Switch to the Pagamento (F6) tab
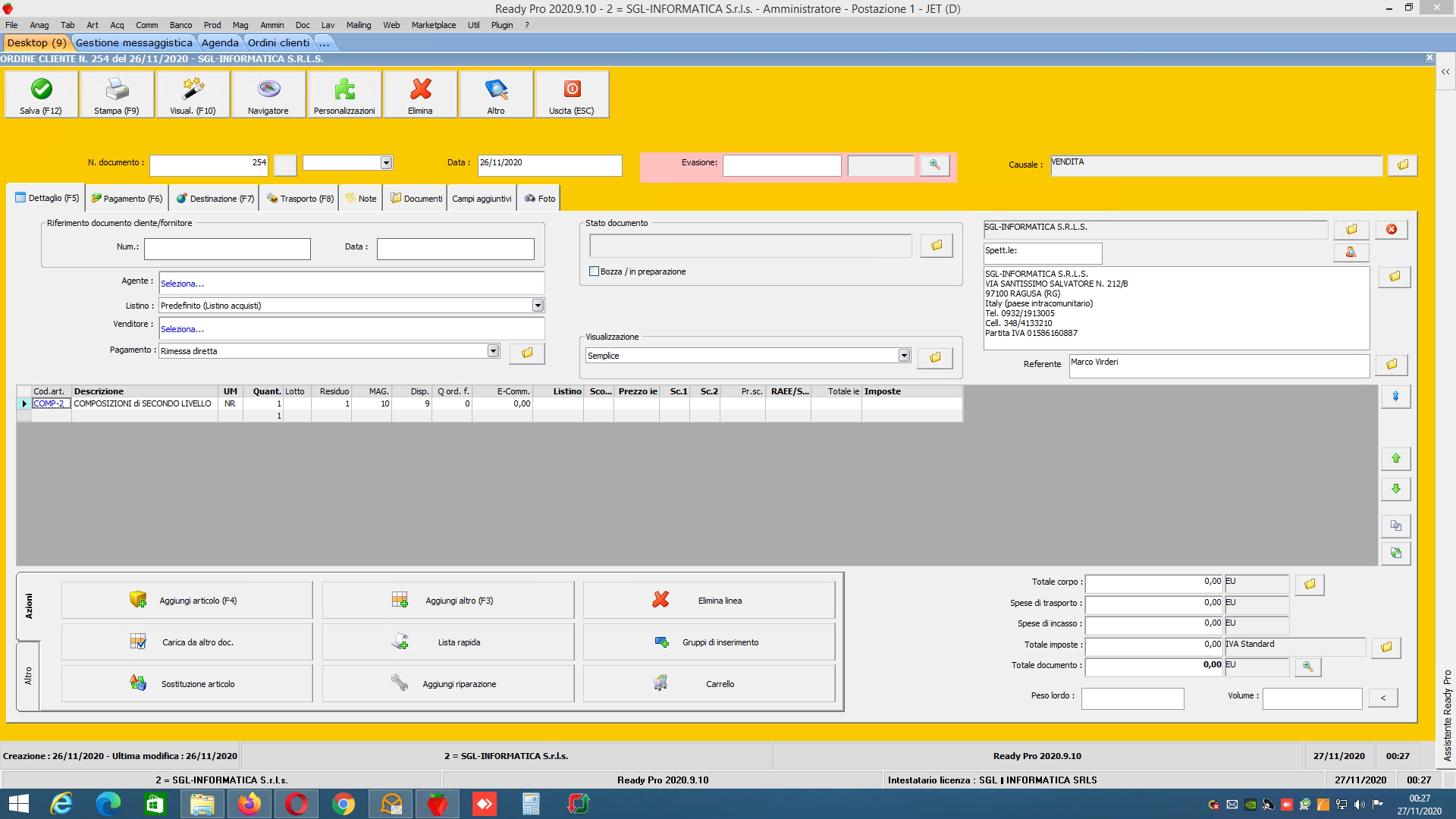1456x819 pixels. pyautogui.click(x=127, y=199)
